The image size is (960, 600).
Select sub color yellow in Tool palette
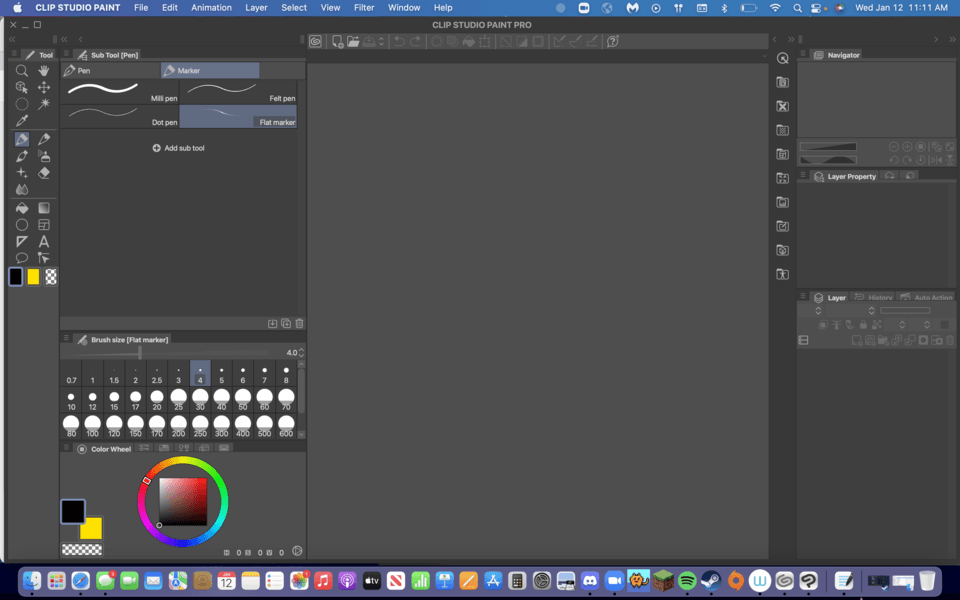pyautogui.click(x=33, y=277)
